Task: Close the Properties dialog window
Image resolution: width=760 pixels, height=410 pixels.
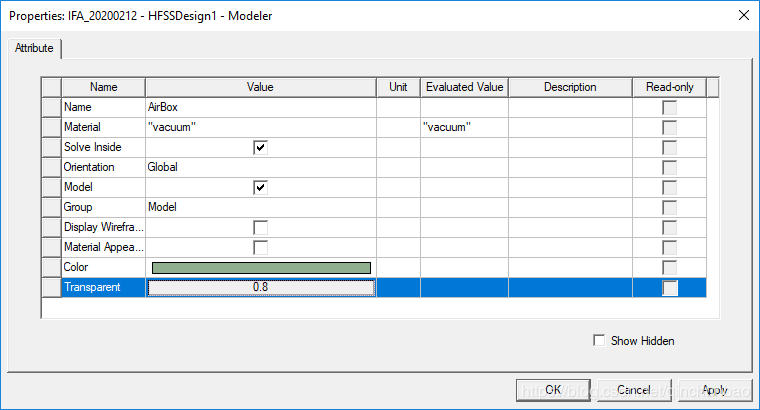Action: tap(744, 15)
